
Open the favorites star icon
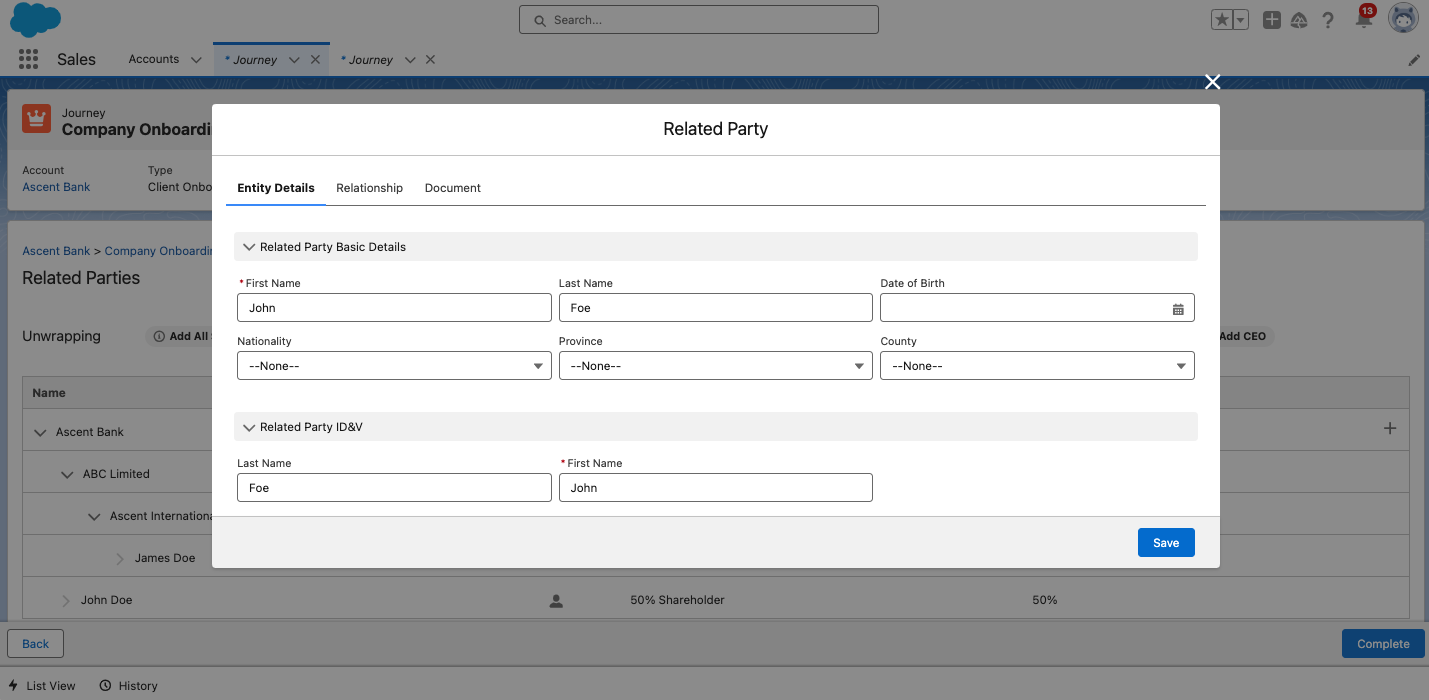tap(1222, 20)
